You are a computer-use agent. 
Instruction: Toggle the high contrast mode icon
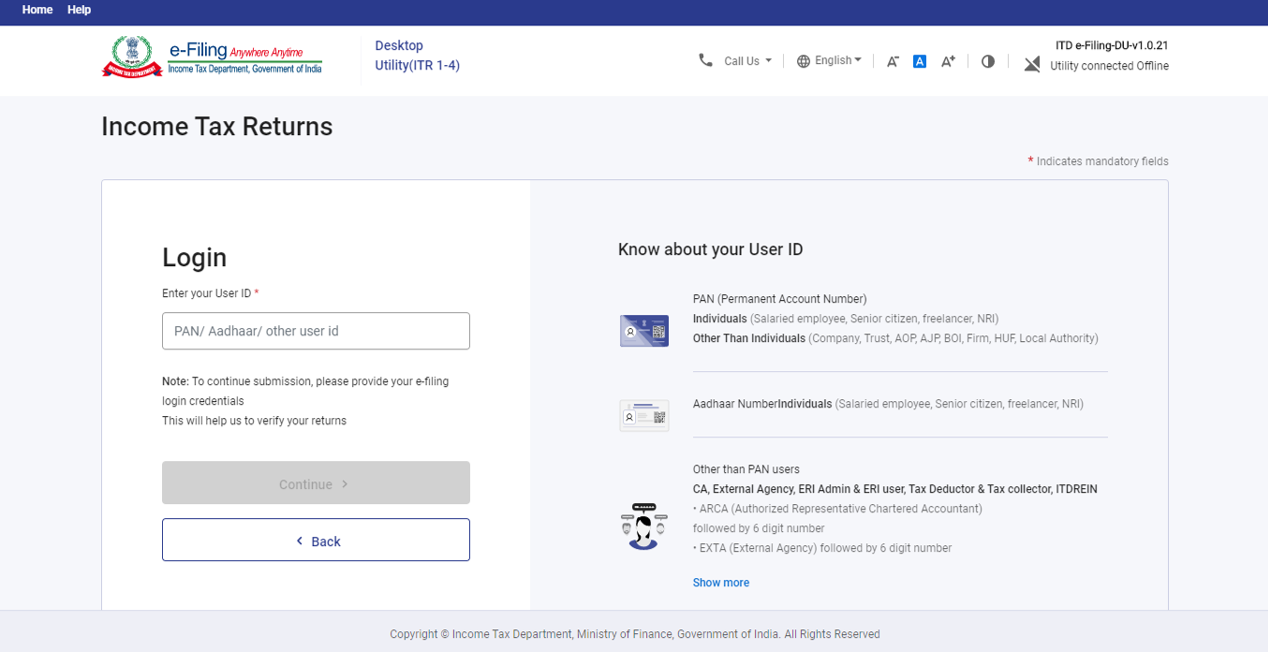point(988,61)
